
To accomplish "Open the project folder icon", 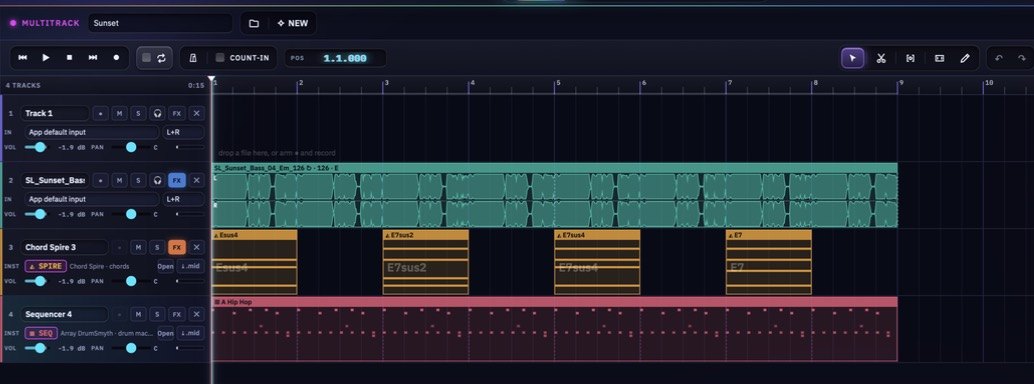I will [x=254, y=23].
